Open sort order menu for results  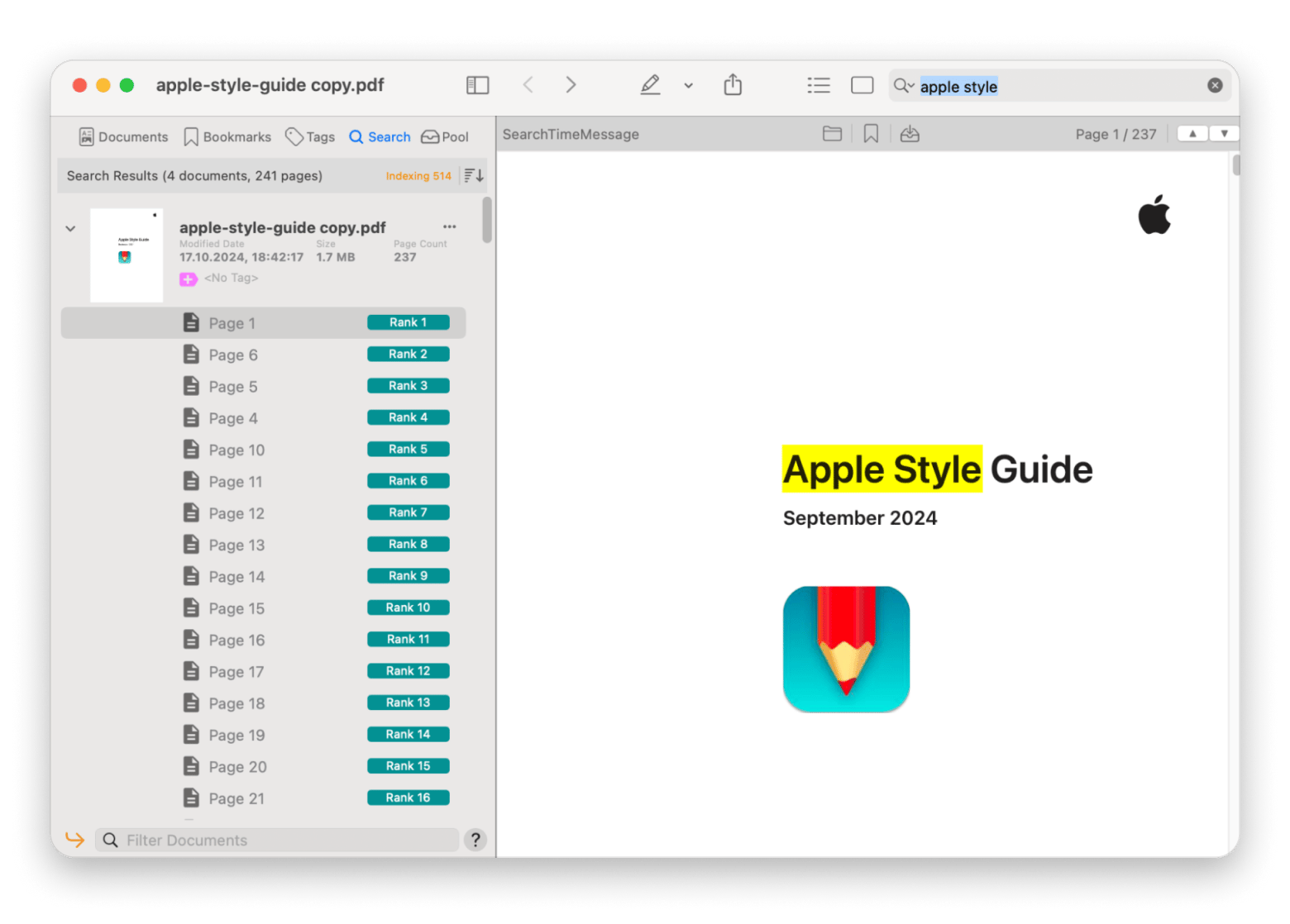(x=474, y=175)
